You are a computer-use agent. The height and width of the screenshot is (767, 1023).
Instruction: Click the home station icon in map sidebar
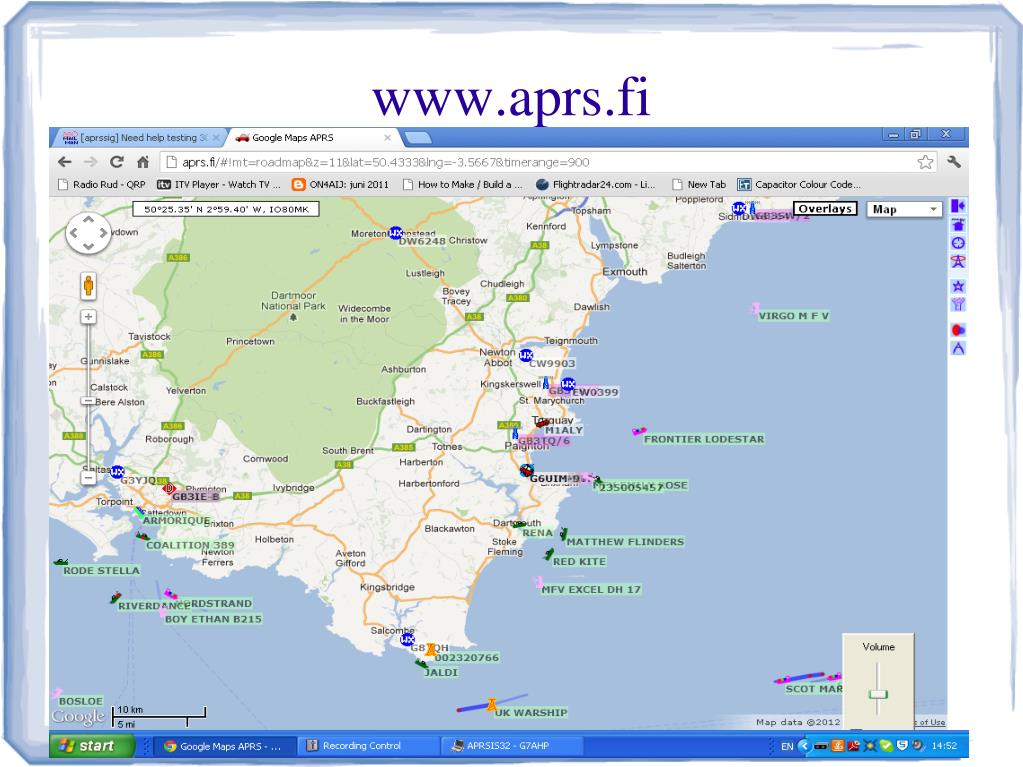[958, 225]
